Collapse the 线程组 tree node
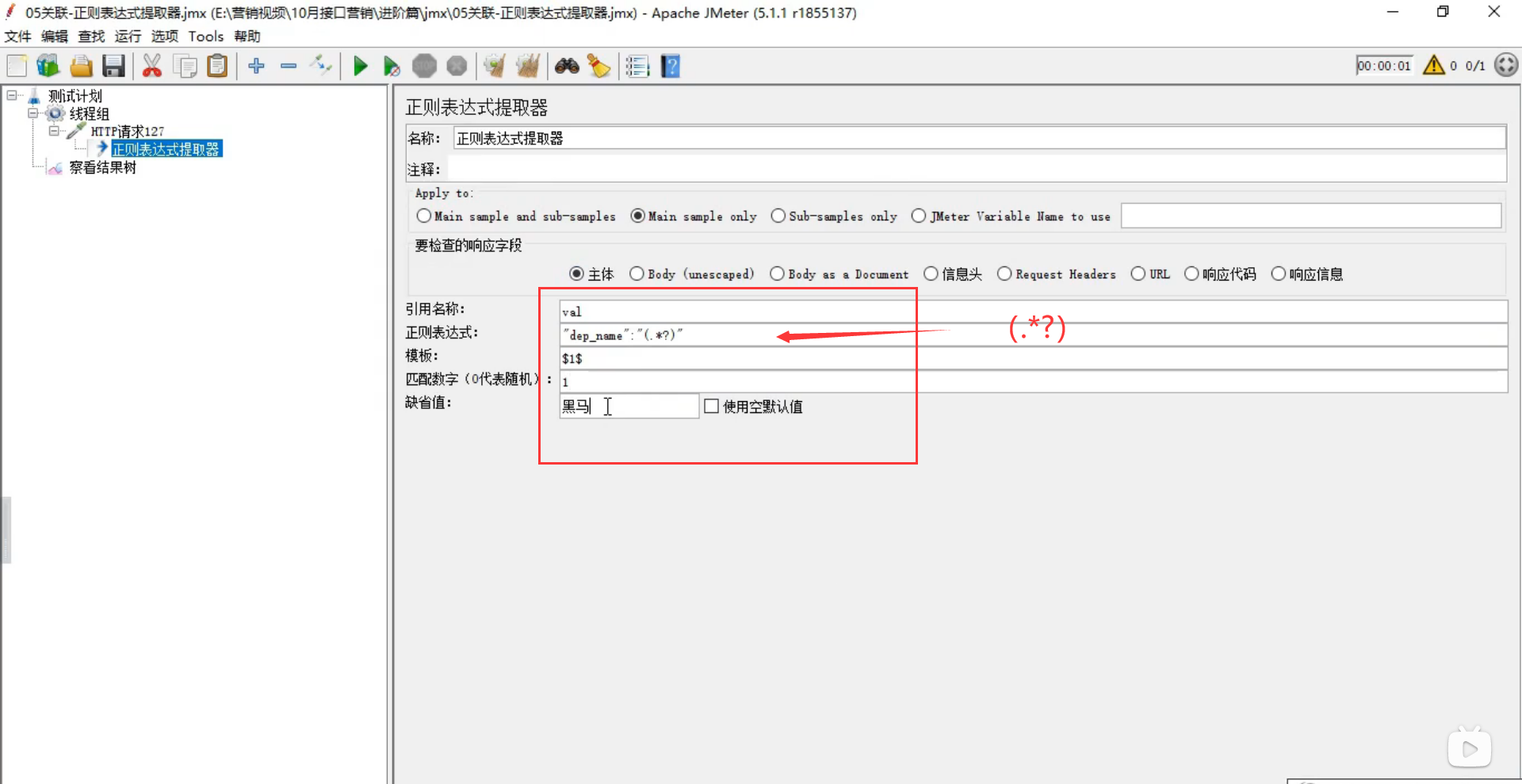 pos(33,113)
